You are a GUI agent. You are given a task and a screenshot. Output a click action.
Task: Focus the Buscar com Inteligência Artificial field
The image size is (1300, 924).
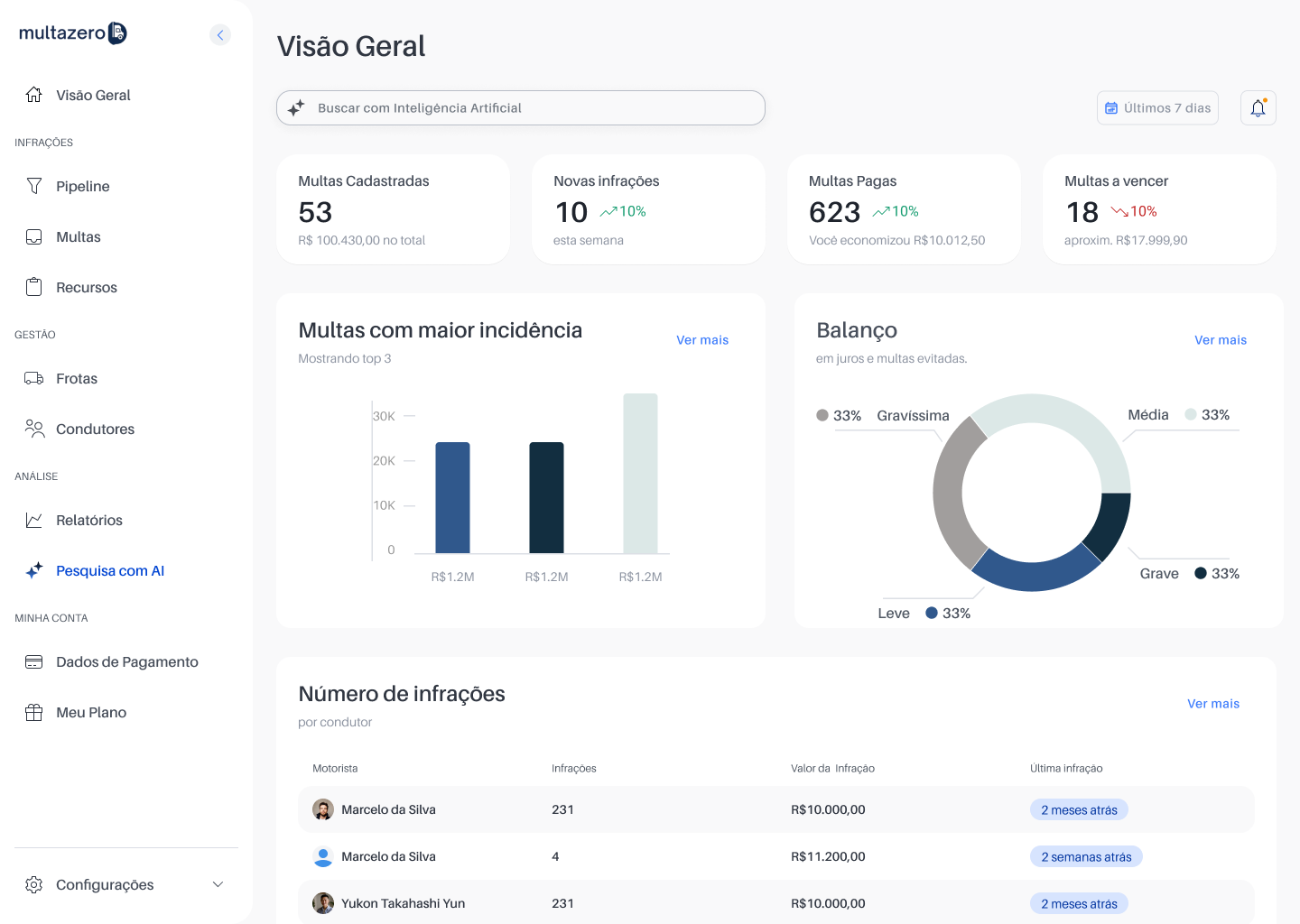pos(533,108)
